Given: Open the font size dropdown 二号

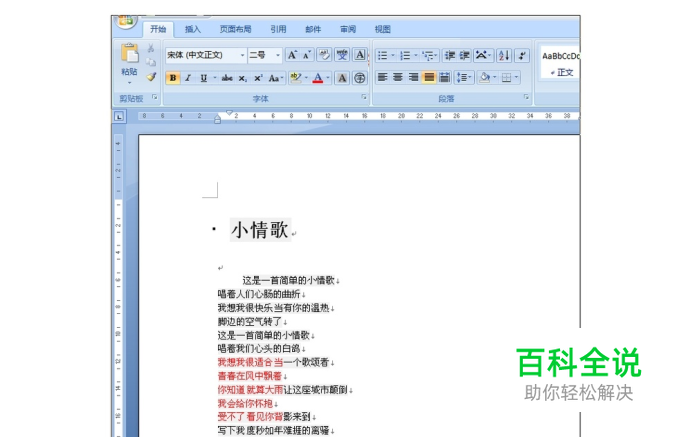Looking at the screenshot, I should coord(278,55).
